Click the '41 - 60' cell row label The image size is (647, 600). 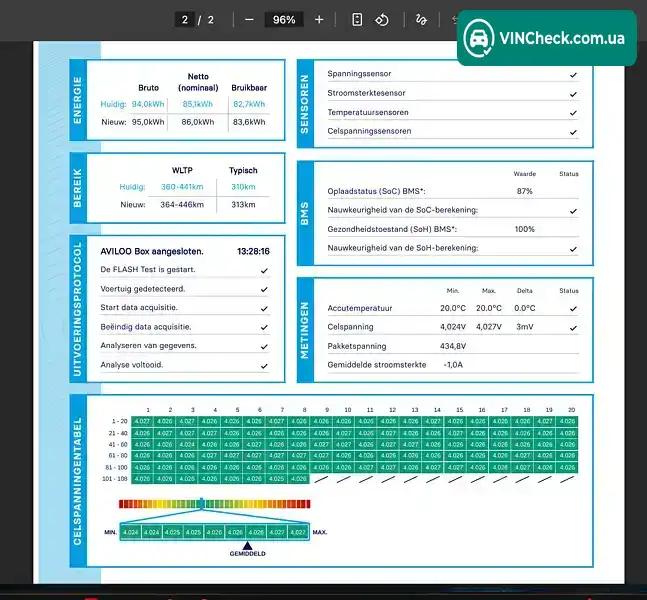point(118,444)
